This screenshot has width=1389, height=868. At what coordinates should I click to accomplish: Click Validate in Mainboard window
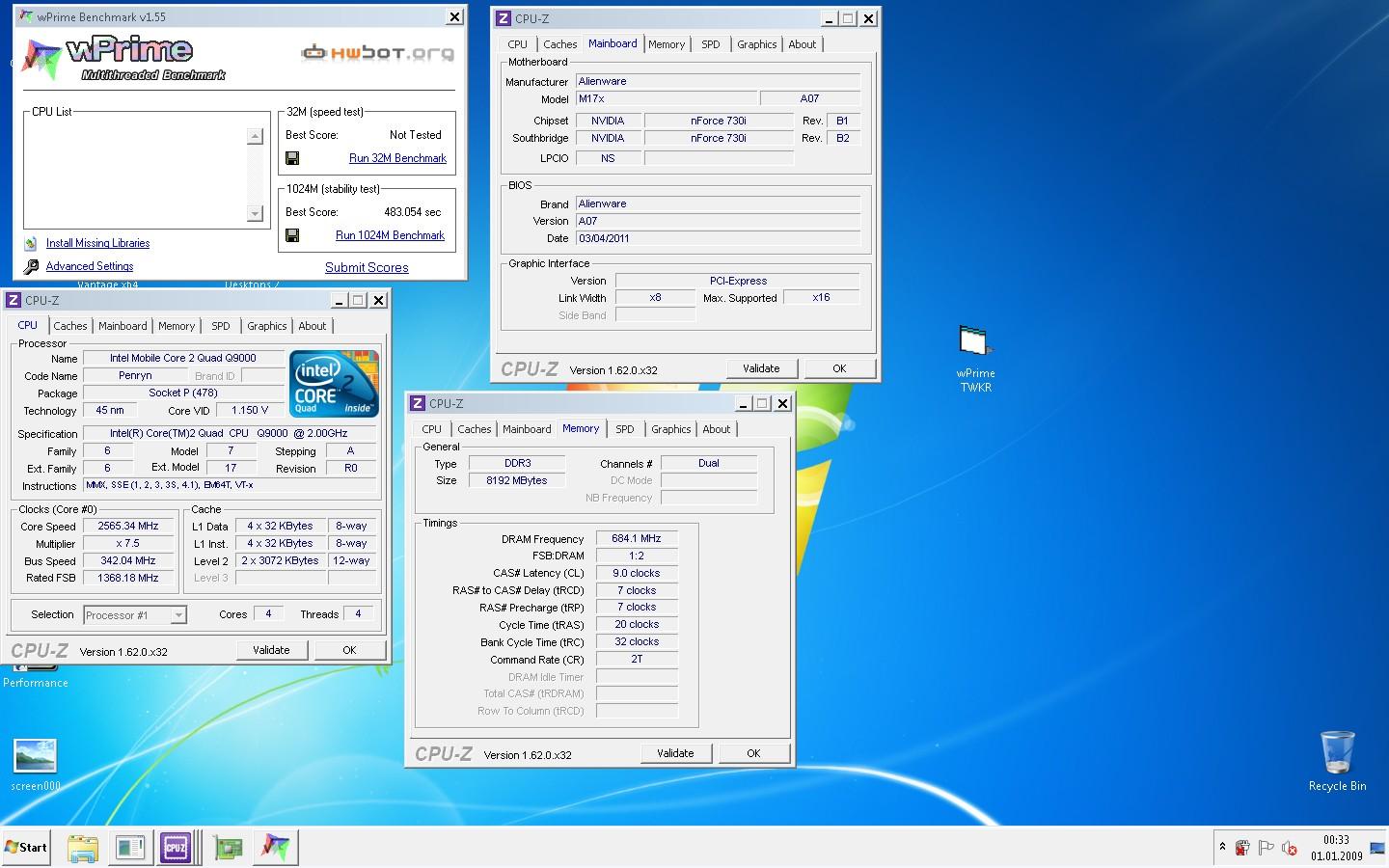point(761,368)
